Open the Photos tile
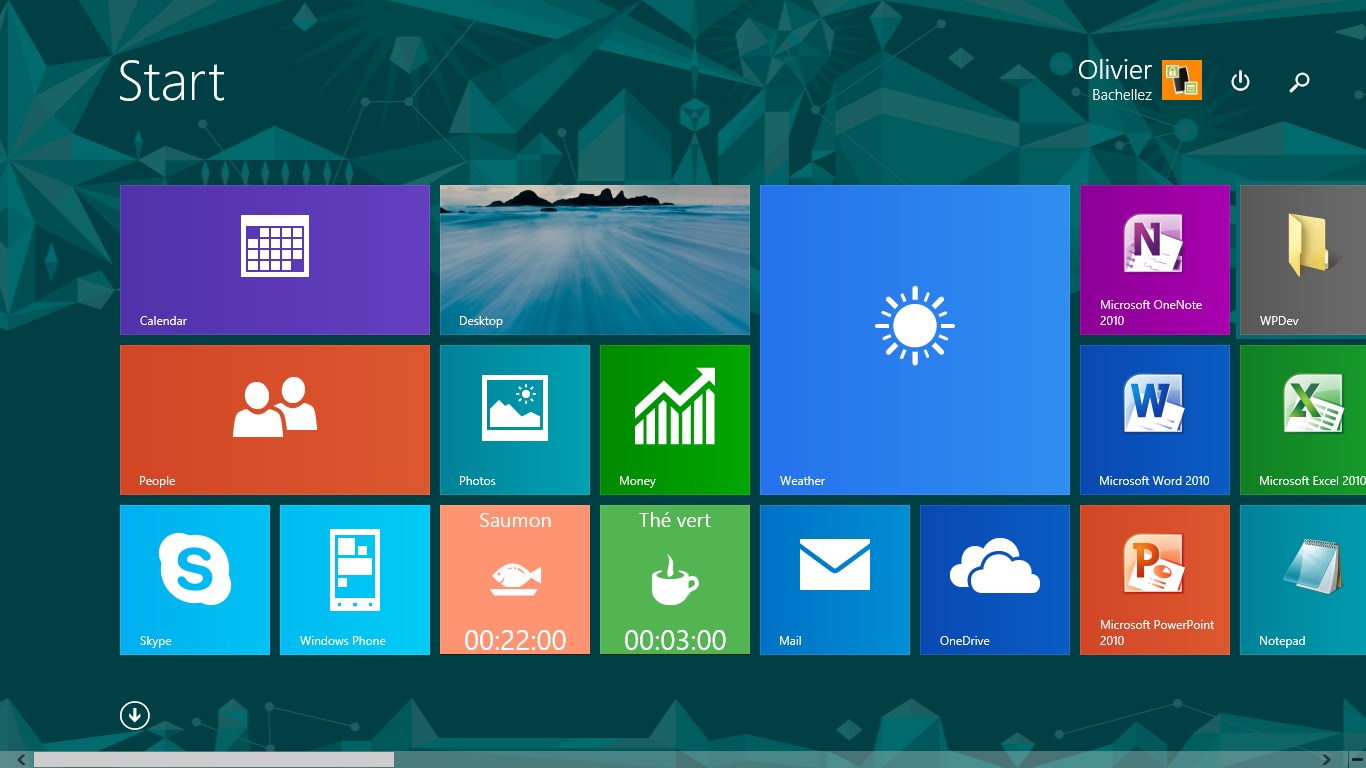 515,420
